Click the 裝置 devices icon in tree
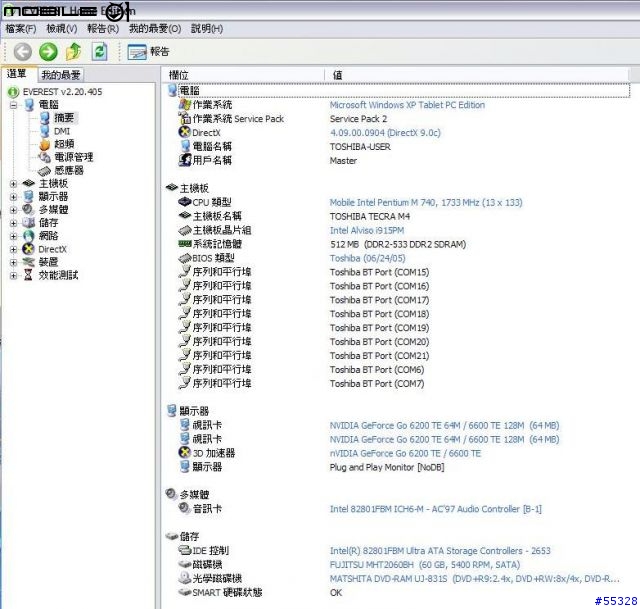Screen dimensions: 640x609 29,262
